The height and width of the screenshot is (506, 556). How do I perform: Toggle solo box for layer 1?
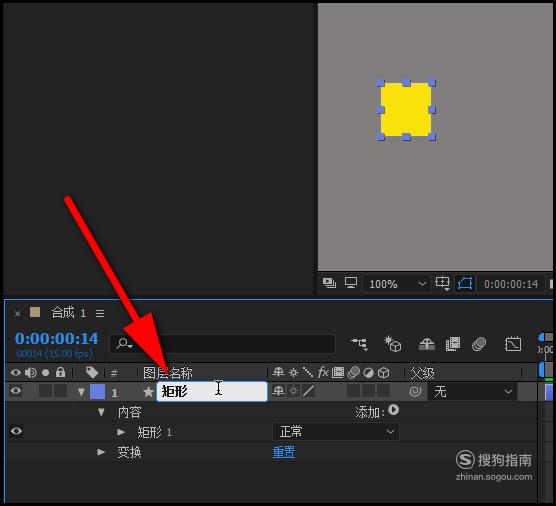[45, 391]
